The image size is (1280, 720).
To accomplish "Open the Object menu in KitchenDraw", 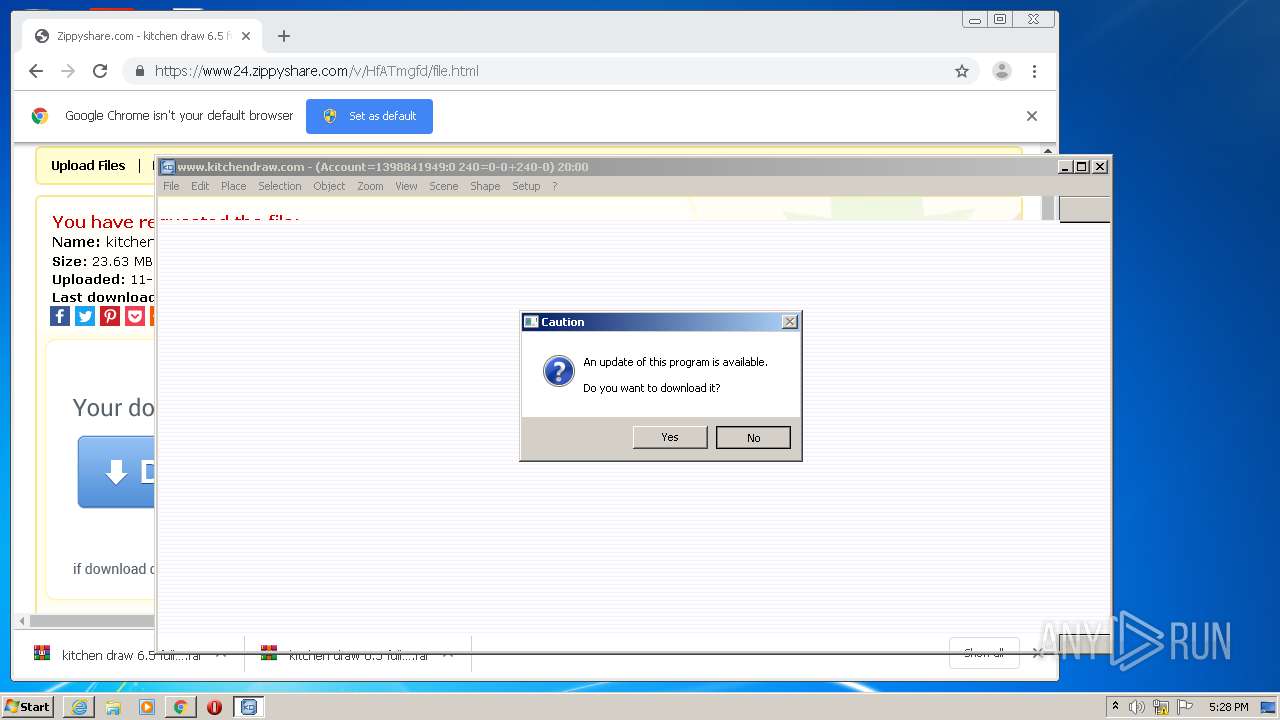I will (329, 186).
